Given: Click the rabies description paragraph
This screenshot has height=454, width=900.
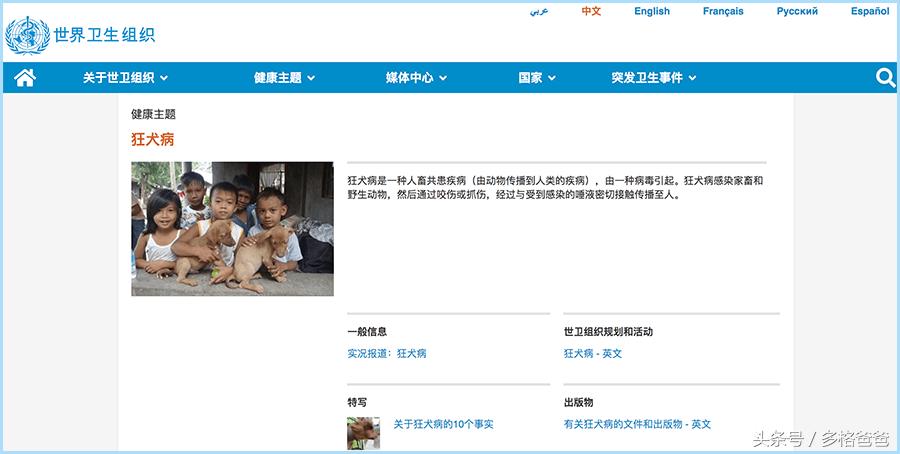Looking at the screenshot, I should point(555,188).
